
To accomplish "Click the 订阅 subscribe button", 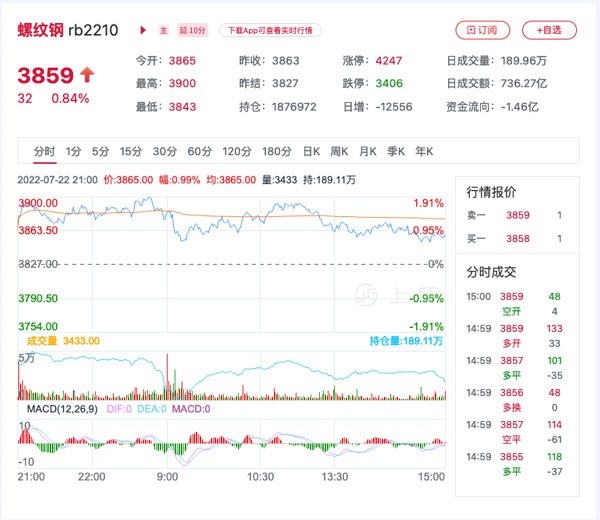I will 483,30.
